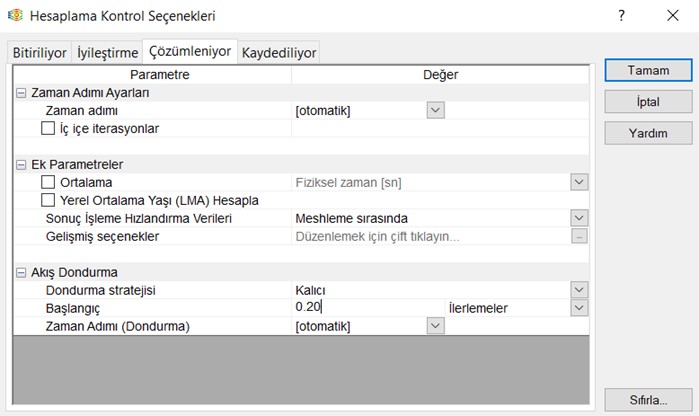The width and height of the screenshot is (699, 416).
Task: Enable the İç içe iterasyonlar checkbox
Action: [x=48, y=128]
